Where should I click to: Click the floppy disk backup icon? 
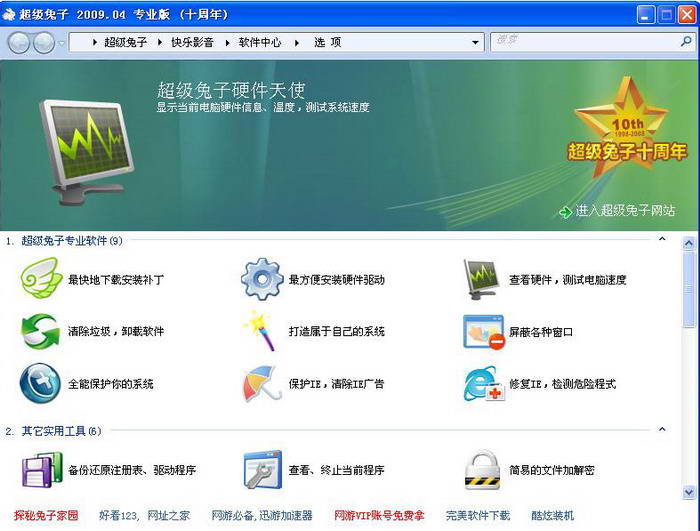(x=42, y=470)
